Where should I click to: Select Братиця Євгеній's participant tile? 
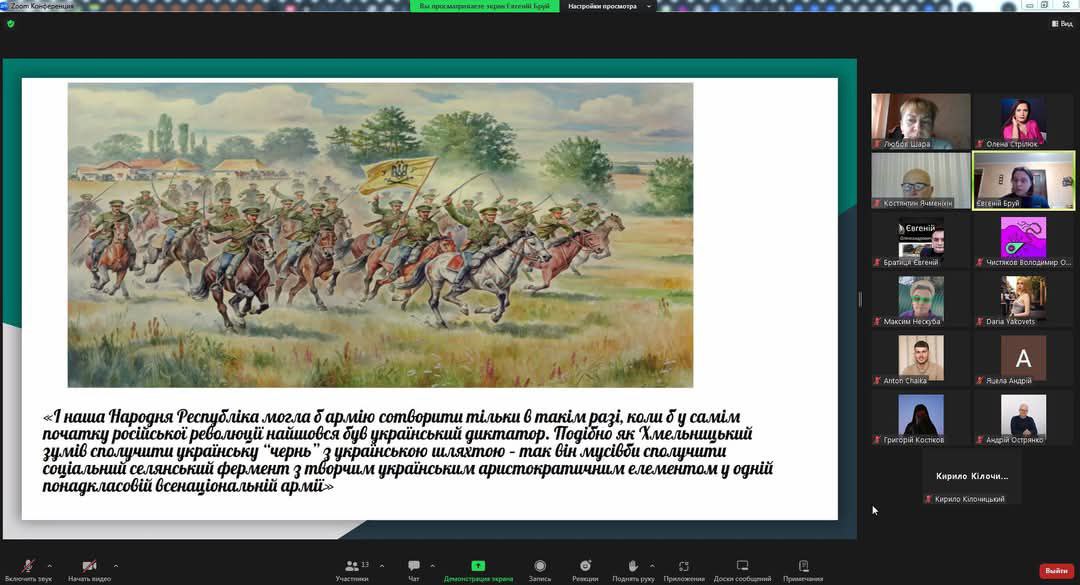point(921,240)
